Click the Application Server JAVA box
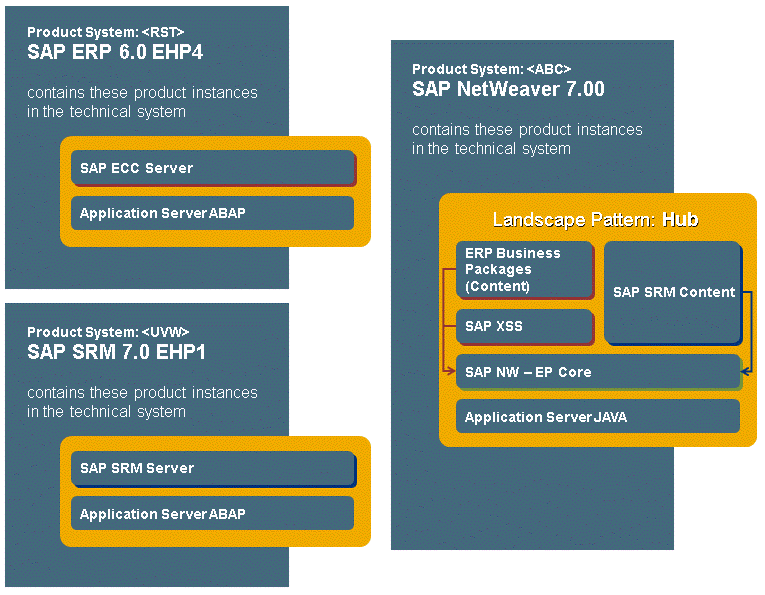765x595 pixels. tap(597, 417)
